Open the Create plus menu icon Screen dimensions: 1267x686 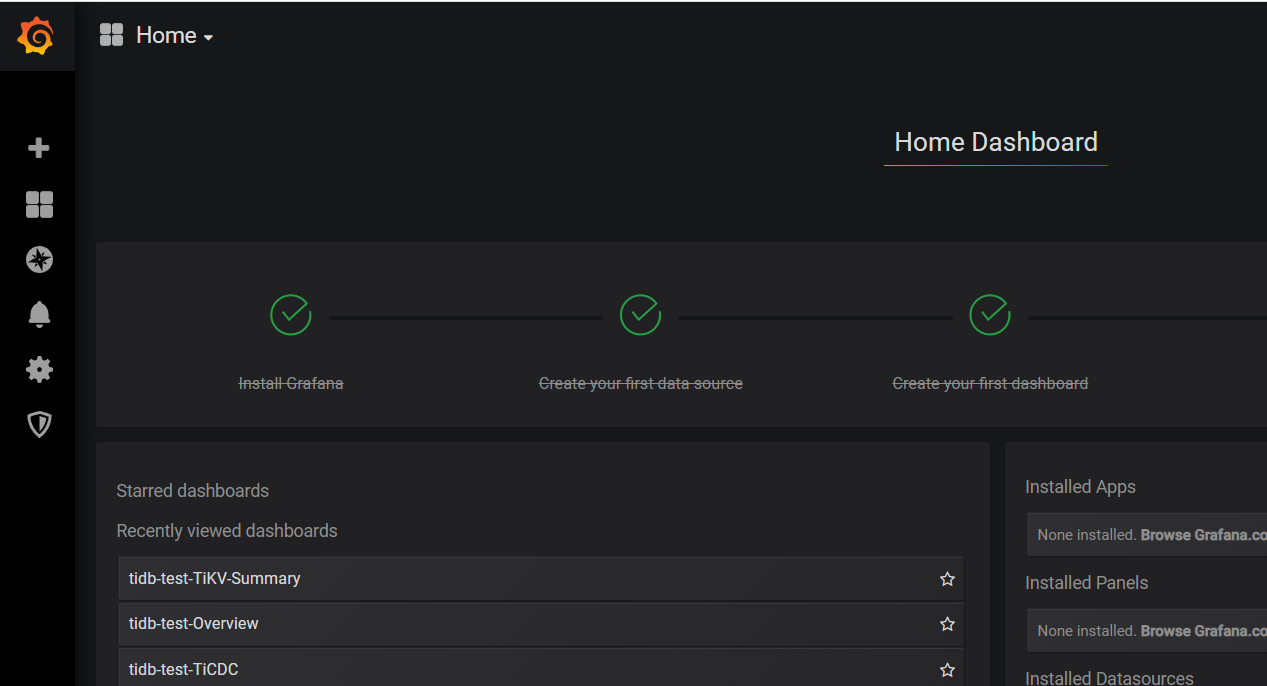[39, 148]
